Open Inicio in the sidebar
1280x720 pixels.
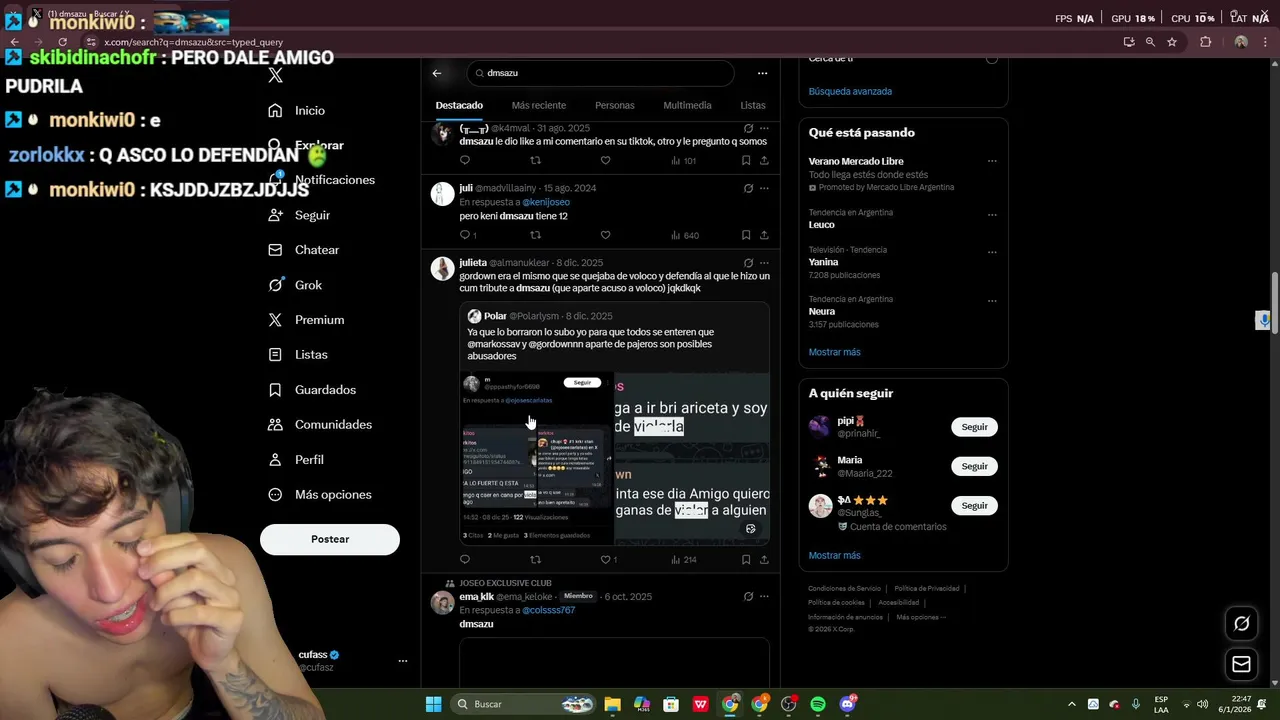pos(297,111)
